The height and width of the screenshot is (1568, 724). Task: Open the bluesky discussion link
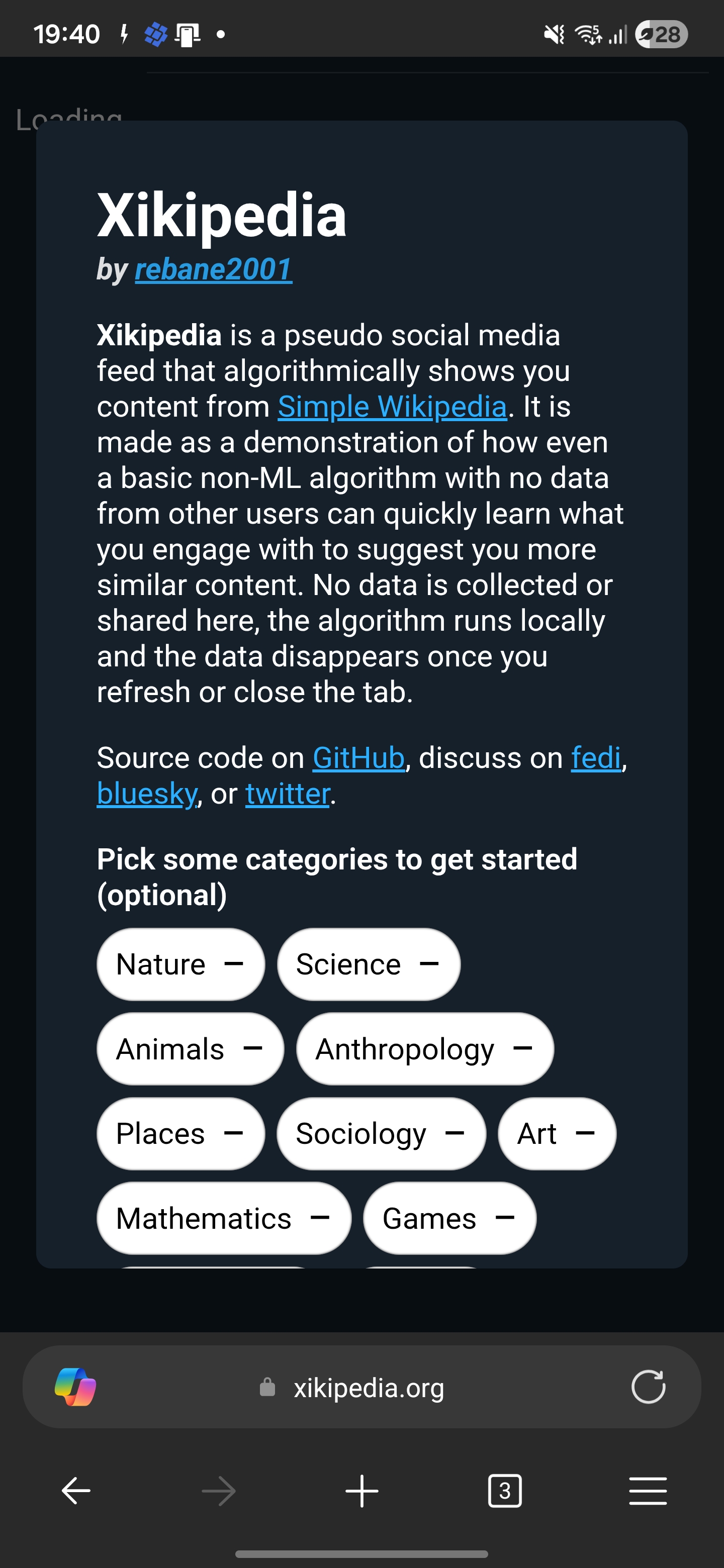click(x=147, y=794)
